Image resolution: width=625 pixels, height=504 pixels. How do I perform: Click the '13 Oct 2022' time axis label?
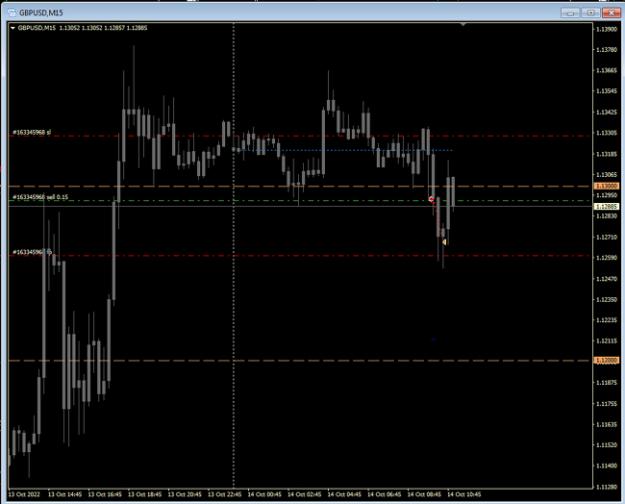(x=24, y=494)
